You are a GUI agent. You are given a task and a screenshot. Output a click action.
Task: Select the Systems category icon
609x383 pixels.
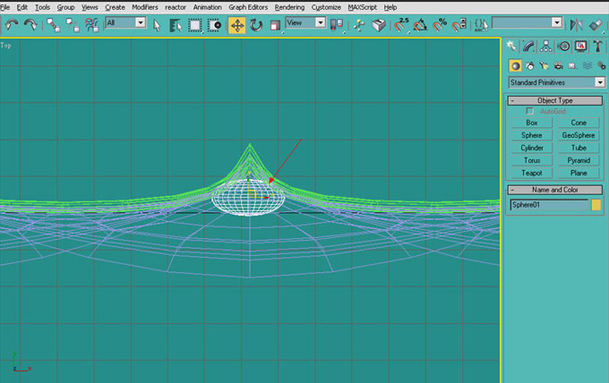point(601,66)
